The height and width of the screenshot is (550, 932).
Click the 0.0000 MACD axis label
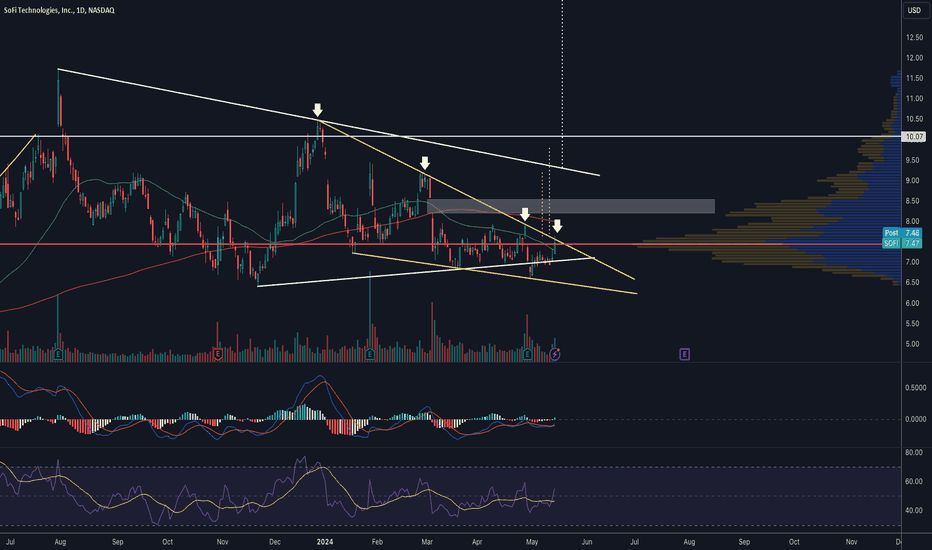tap(915, 419)
